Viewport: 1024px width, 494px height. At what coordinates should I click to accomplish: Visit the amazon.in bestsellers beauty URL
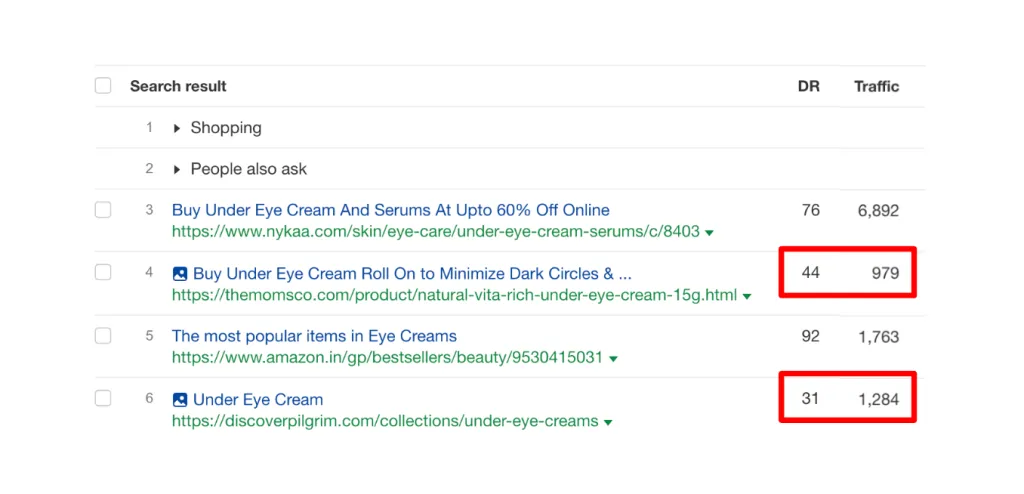387,358
